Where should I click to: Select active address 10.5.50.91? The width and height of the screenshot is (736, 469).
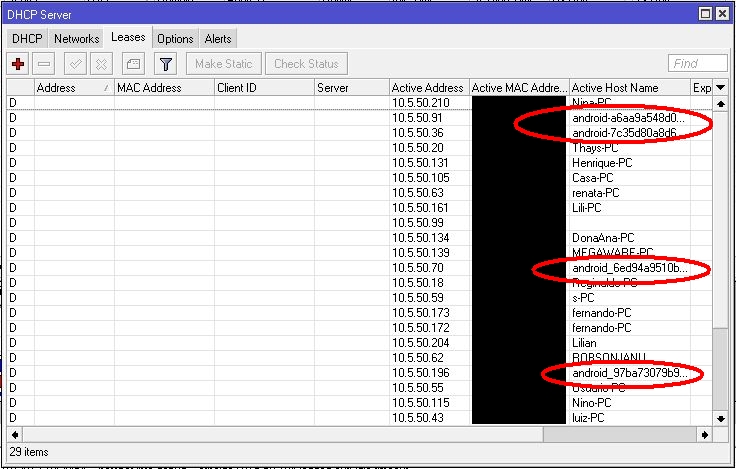click(417, 118)
